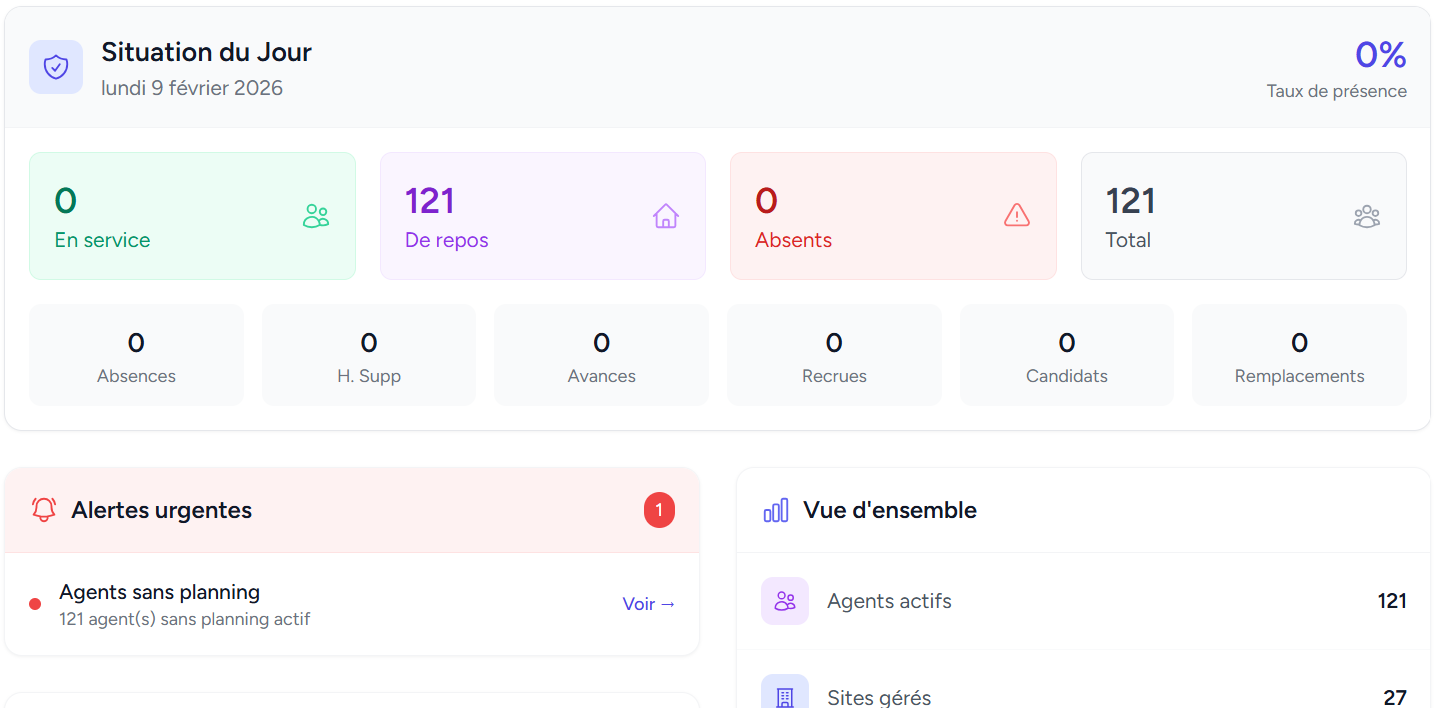Viewport: 1435px width, 708px height.
Task: Click the 0% presence rate value
Action: coord(1381,54)
